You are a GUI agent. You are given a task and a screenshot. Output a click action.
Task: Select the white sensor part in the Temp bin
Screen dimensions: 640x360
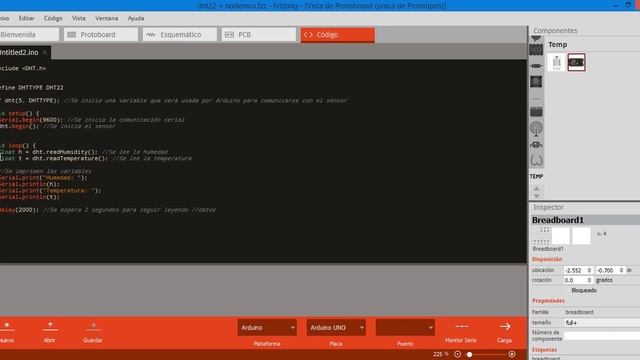[556, 62]
